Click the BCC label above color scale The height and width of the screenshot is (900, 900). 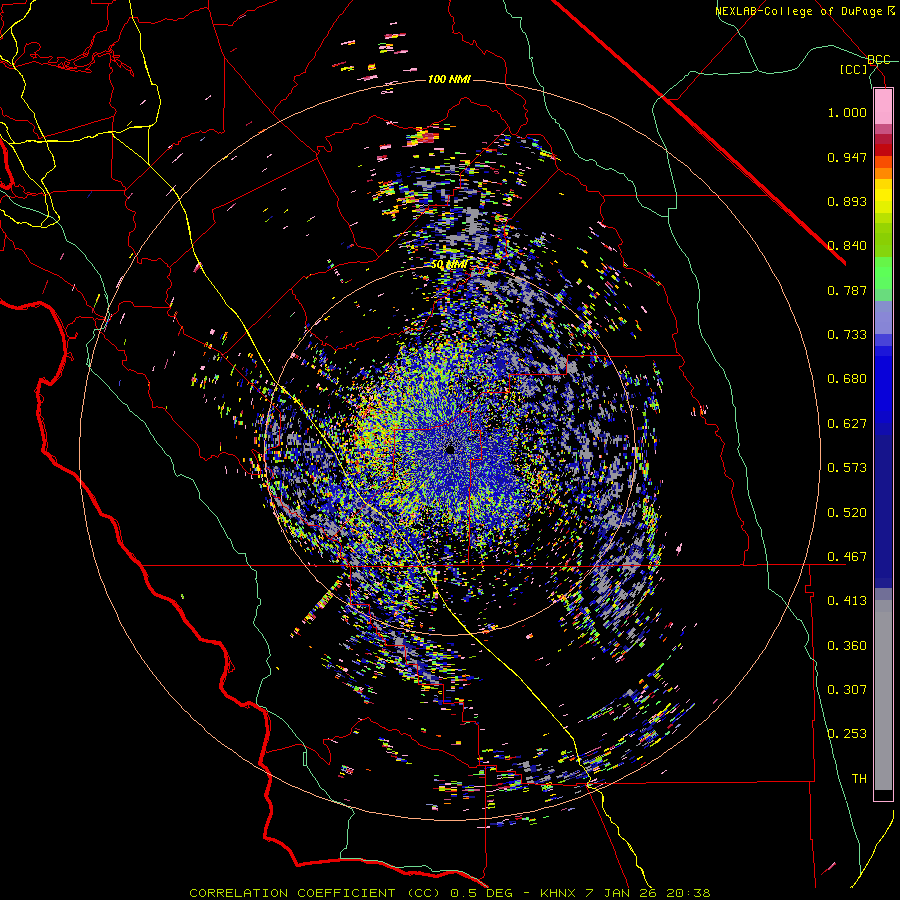879,60
